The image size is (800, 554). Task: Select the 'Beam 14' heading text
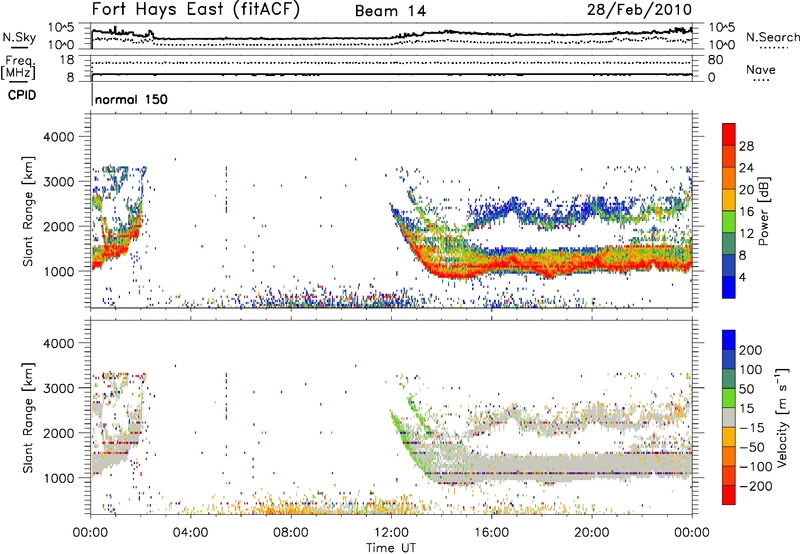pos(390,11)
